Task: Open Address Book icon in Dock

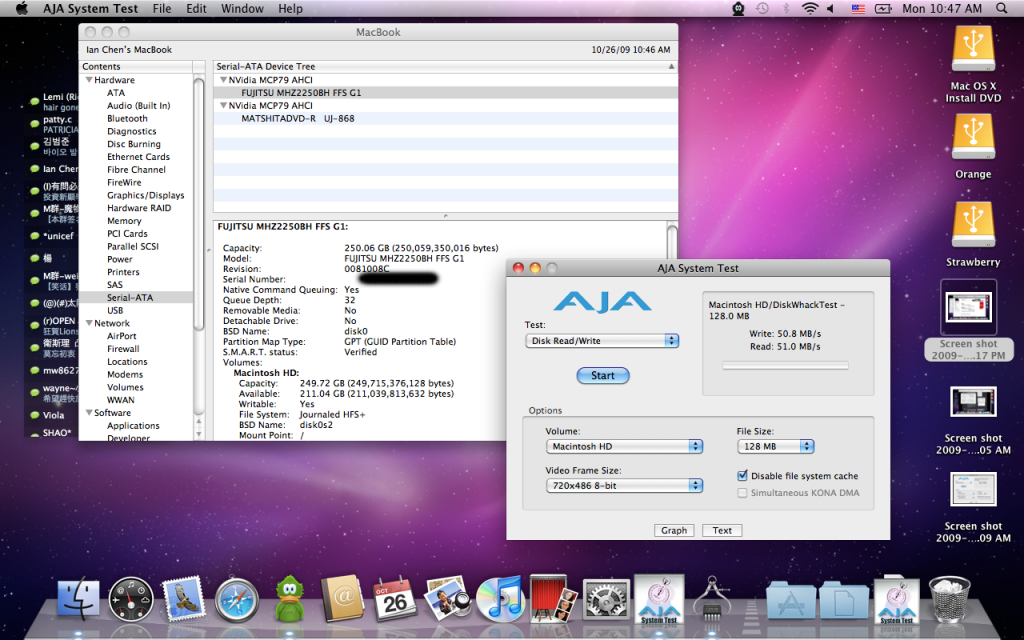Action: click(x=342, y=598)
